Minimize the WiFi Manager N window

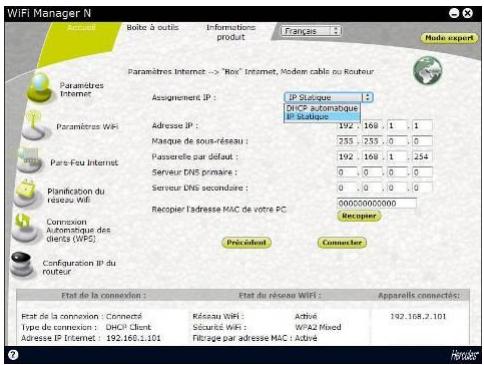454,13
